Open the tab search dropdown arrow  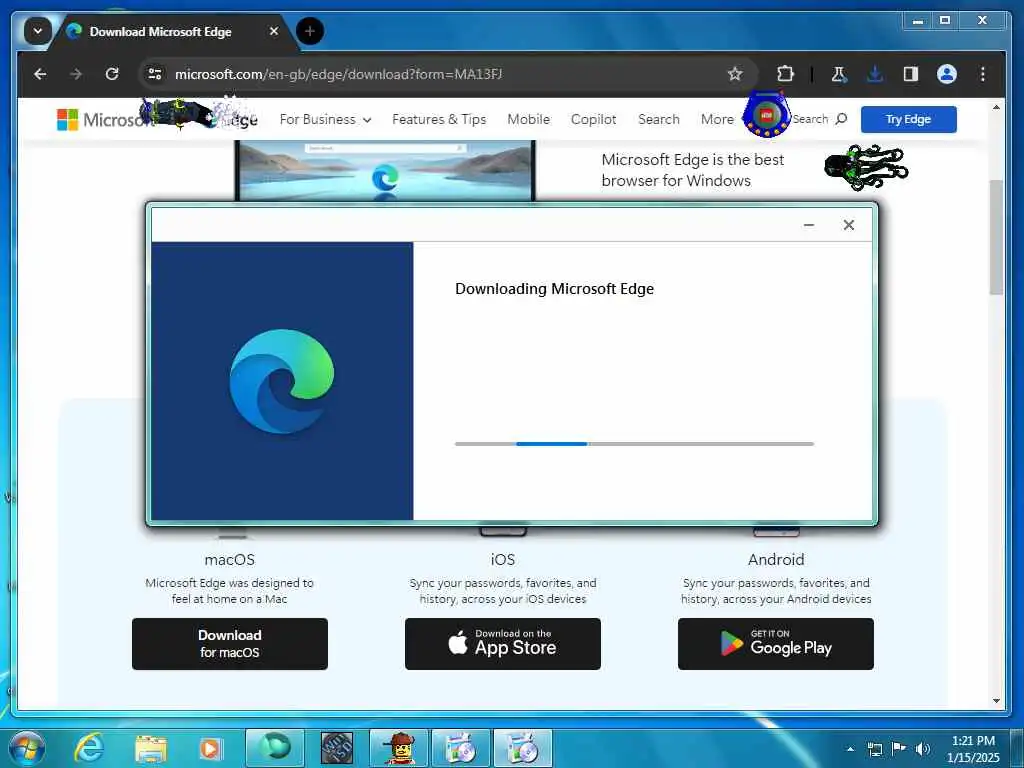tap(38, 31)
